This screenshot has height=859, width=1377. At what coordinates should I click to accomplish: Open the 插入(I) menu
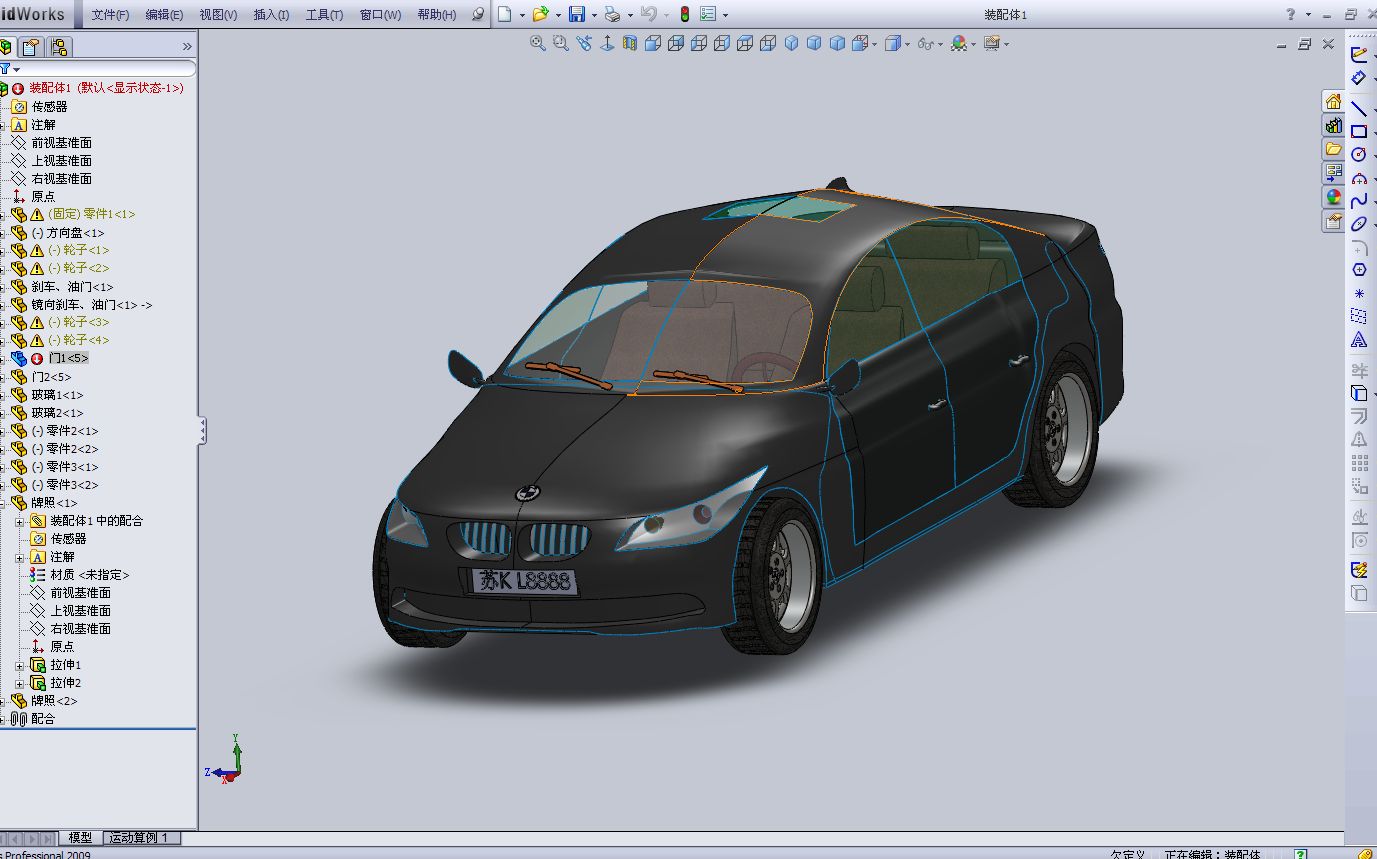coord(272,15)
